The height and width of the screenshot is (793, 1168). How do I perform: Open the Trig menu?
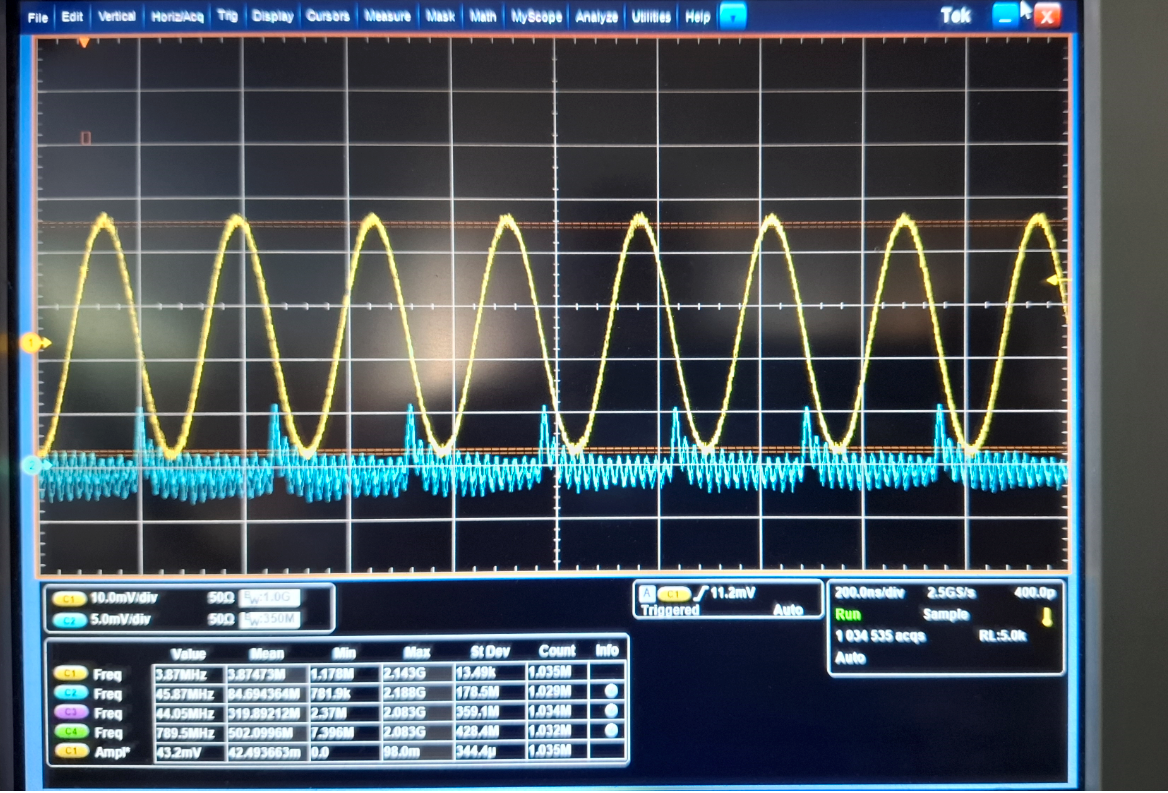pyautogui.click(x=227, y=16)
